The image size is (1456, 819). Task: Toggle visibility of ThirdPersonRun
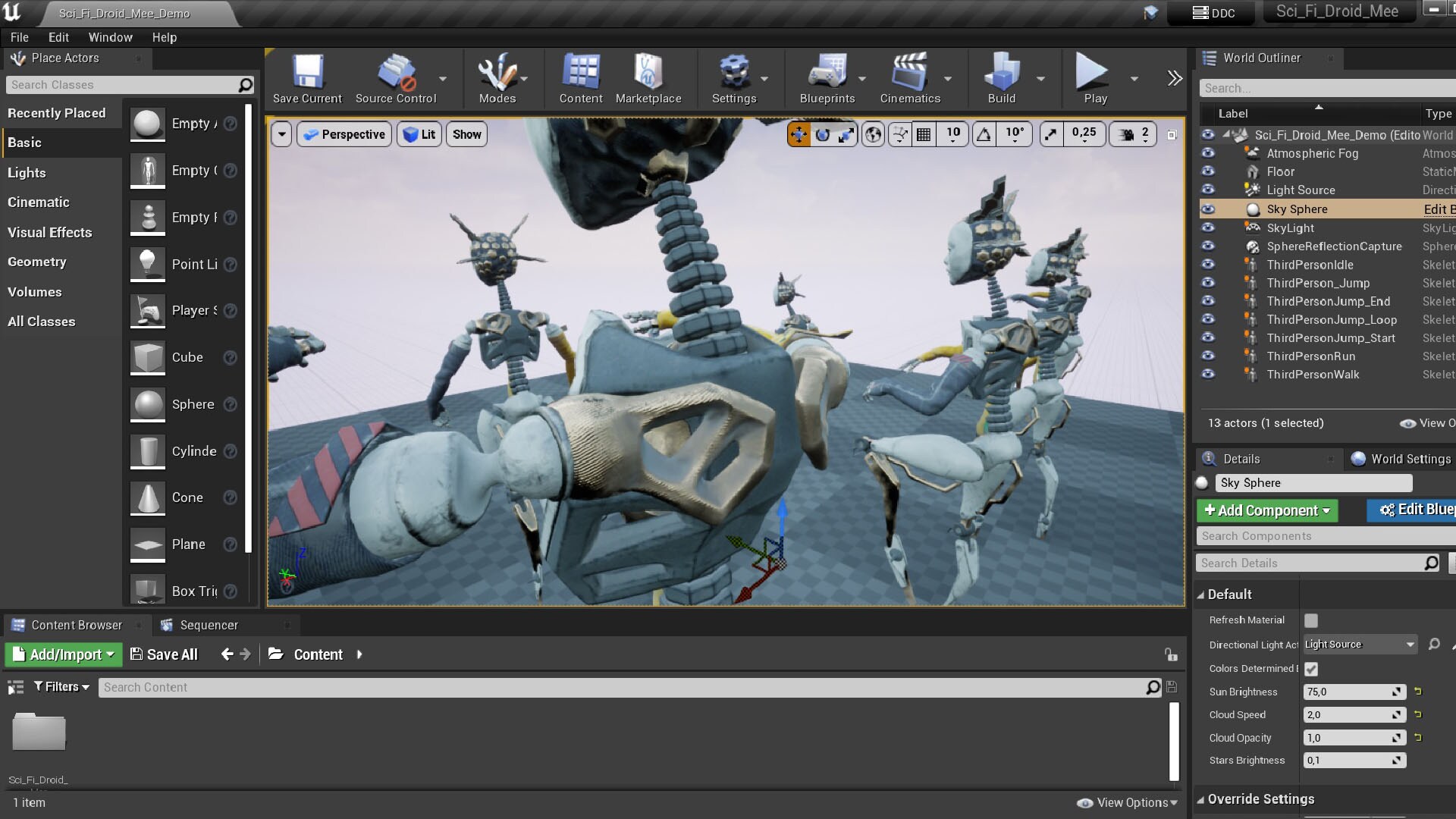click(1208, 356)
